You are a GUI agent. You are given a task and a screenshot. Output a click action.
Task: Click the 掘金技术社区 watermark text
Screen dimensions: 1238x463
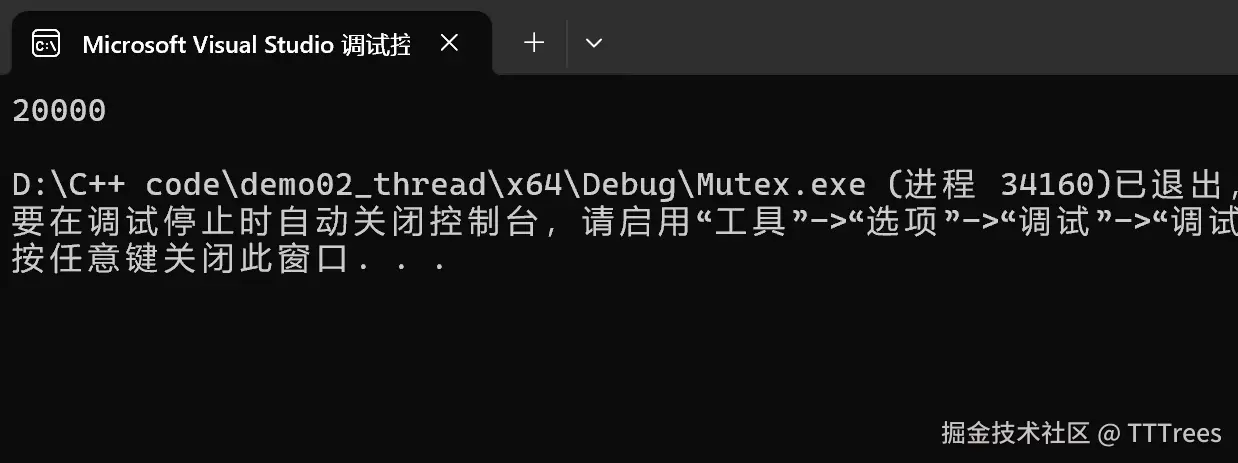pos(1015,433)
